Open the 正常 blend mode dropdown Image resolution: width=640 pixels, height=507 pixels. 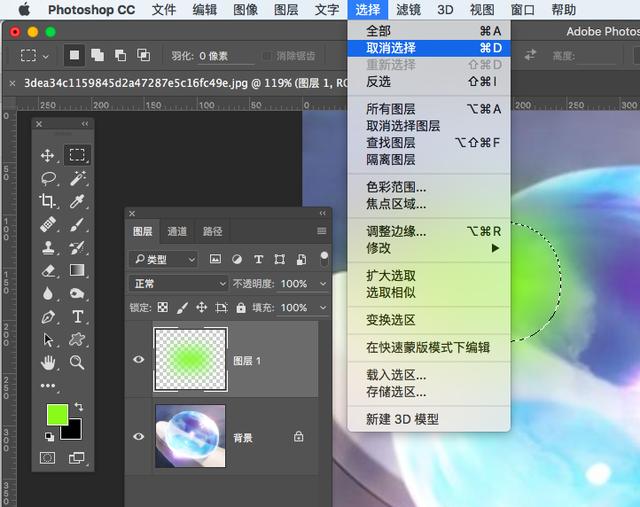pos(178,283)
